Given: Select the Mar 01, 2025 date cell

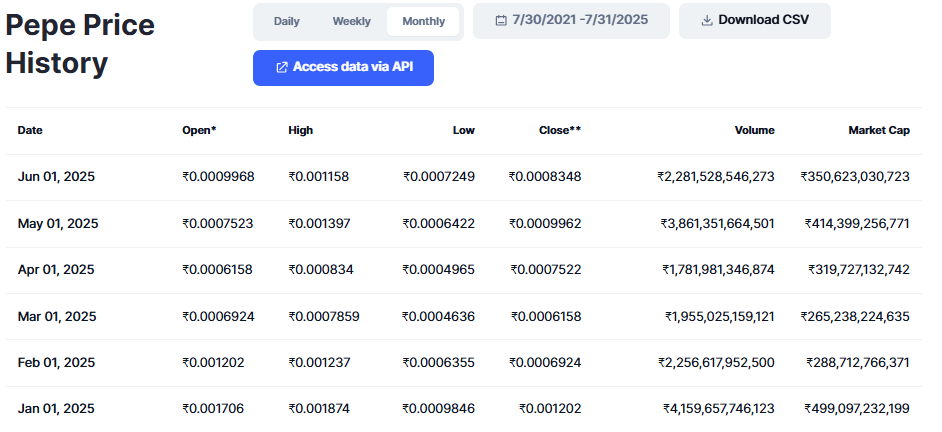Looking at the screenshot, I should click(56, 316).
